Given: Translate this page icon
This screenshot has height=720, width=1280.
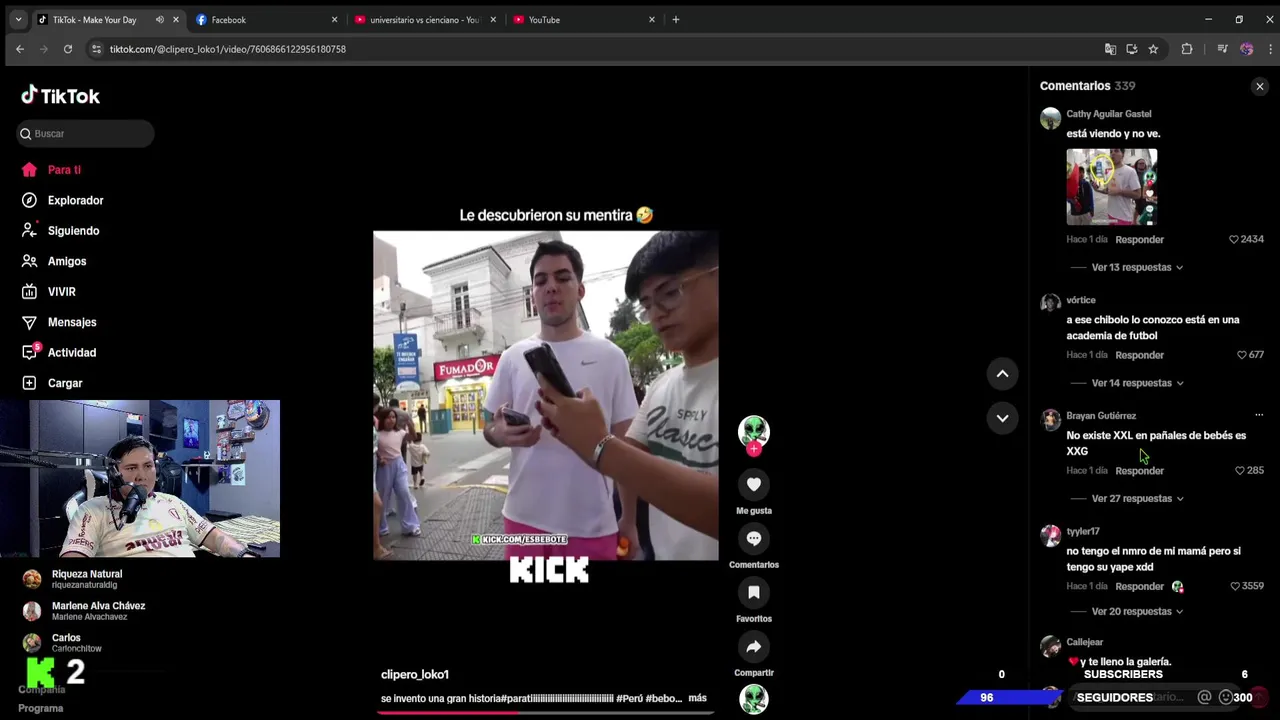Looking at the screenshot, I should click(x=1110, y=49).
